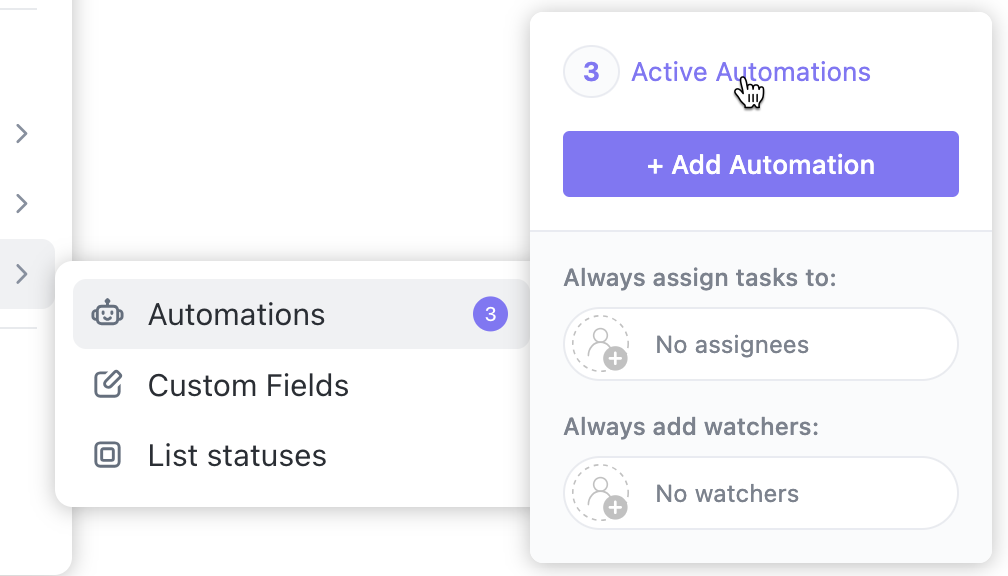
Task: Click the No assignees field
Action: 760,343
